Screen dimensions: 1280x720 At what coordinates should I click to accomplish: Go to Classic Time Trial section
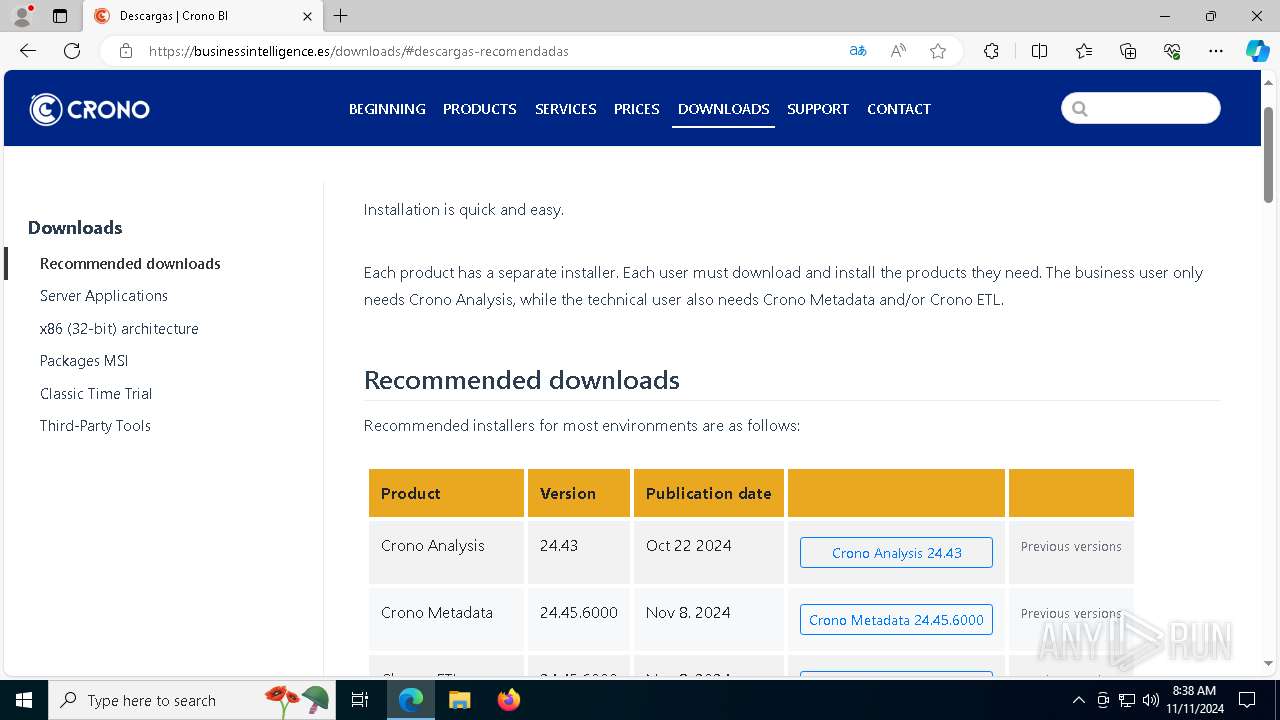(96, 394)
